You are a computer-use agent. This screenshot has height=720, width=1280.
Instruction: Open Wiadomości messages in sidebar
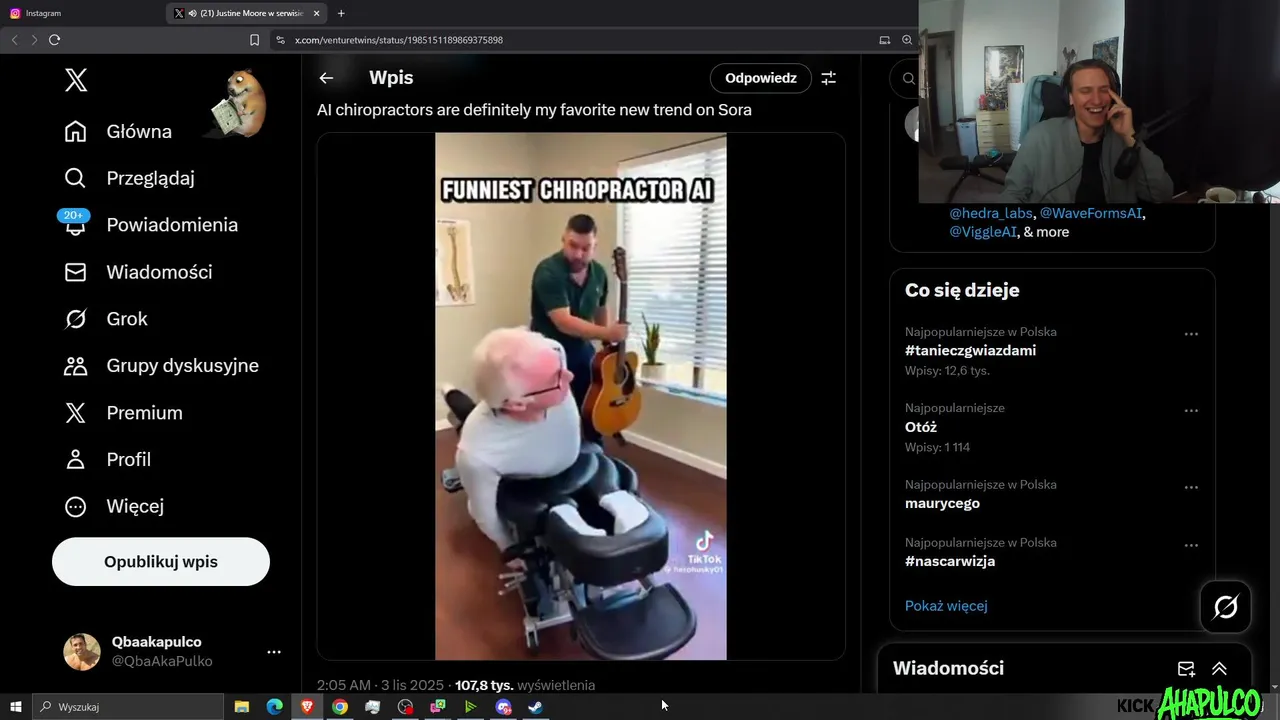138,272
